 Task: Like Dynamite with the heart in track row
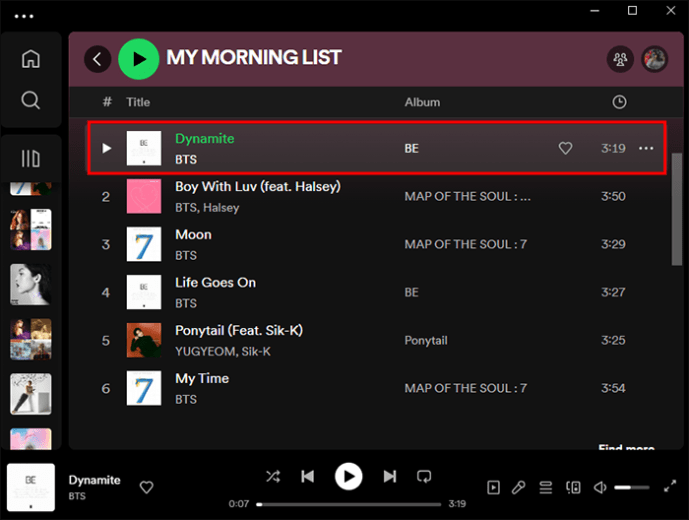coord(565,148)
